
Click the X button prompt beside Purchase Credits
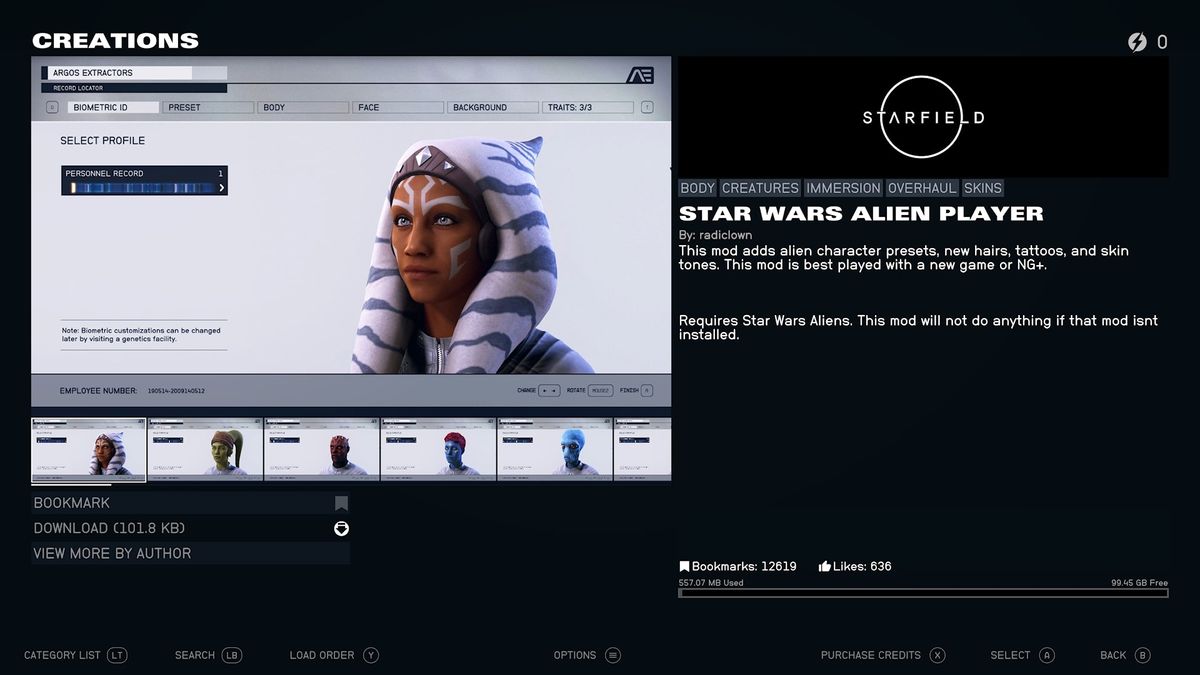tap(937, 655)
